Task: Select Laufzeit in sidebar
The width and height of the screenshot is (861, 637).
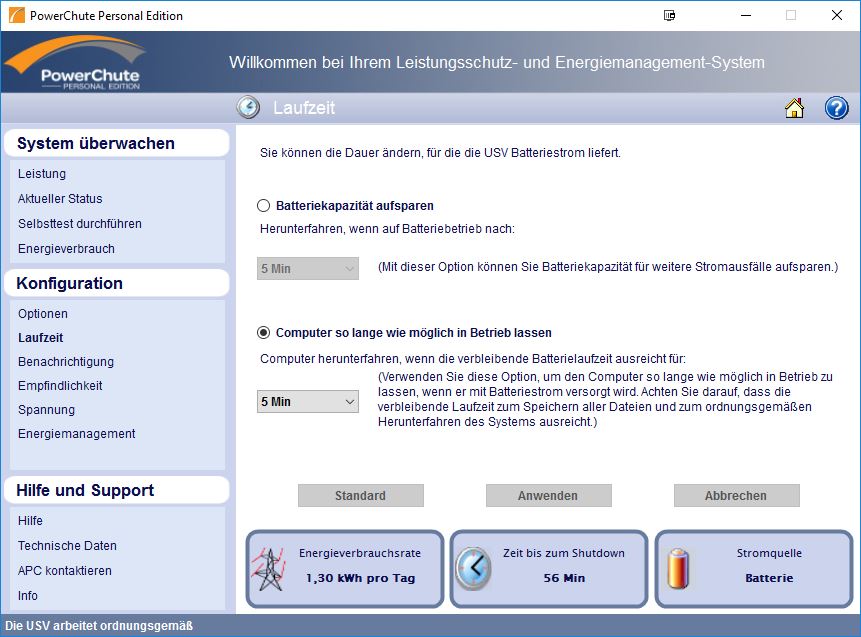Action: [x=41, y=338]
